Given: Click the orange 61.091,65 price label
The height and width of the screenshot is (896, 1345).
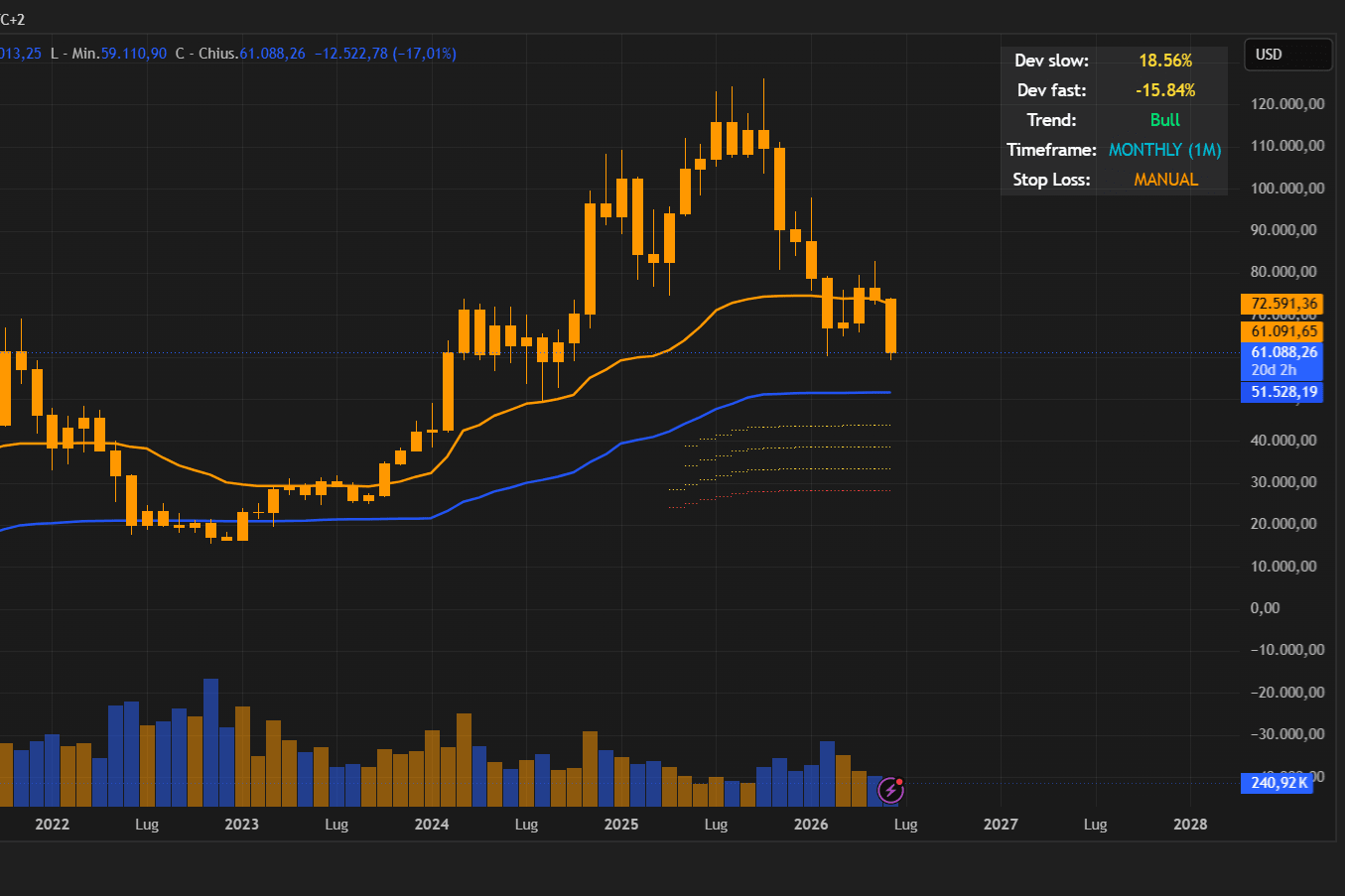Looking at the screenshot, I should click(1281, 331).
